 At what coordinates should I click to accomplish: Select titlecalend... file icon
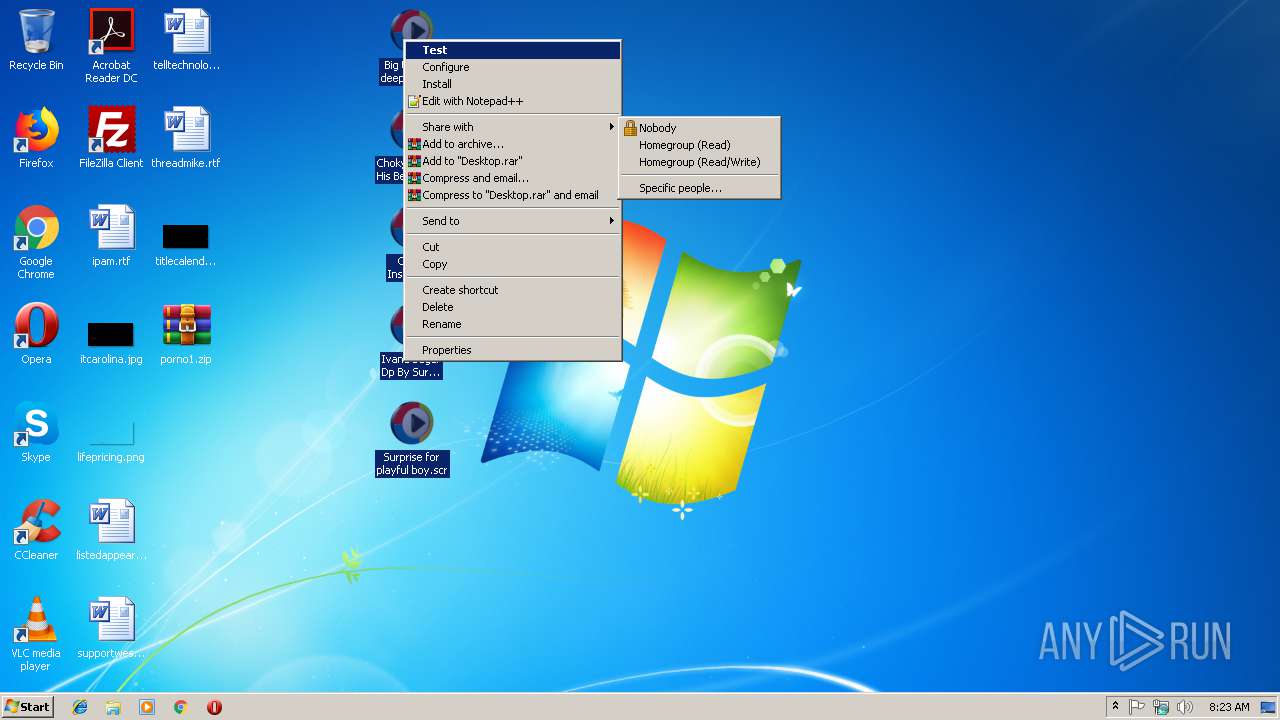tap(186, 244)
